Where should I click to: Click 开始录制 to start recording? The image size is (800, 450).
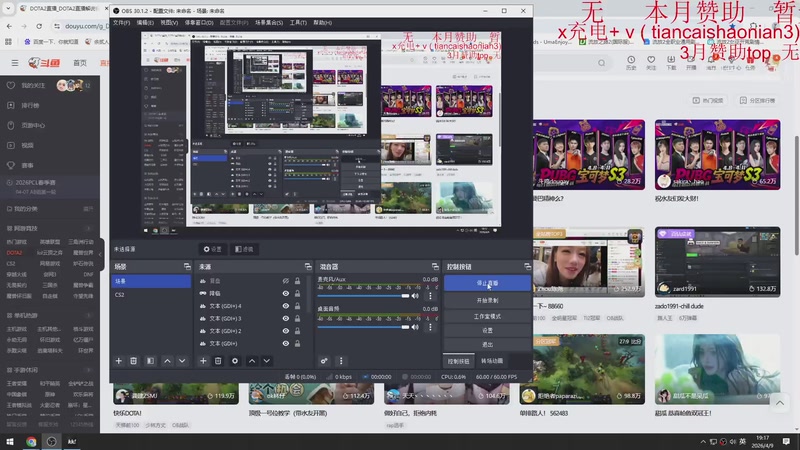pyautogui.click(x=487, y=301)
